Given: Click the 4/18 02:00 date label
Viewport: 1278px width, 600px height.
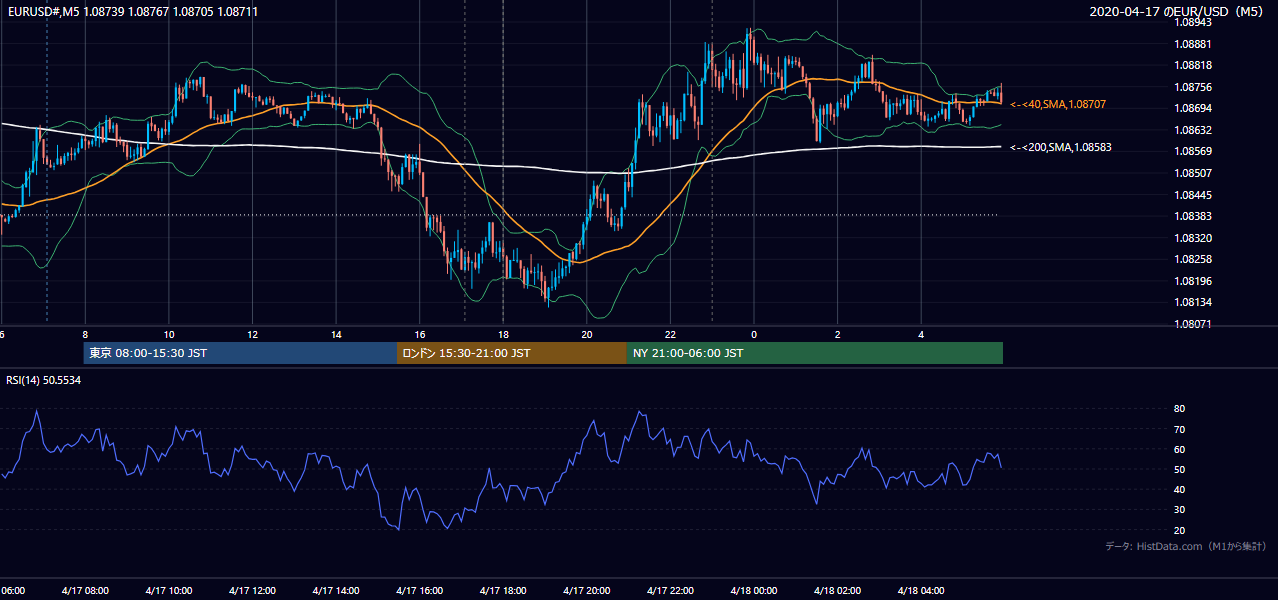Looking at the screenshot, I should [x=837, y=590].
